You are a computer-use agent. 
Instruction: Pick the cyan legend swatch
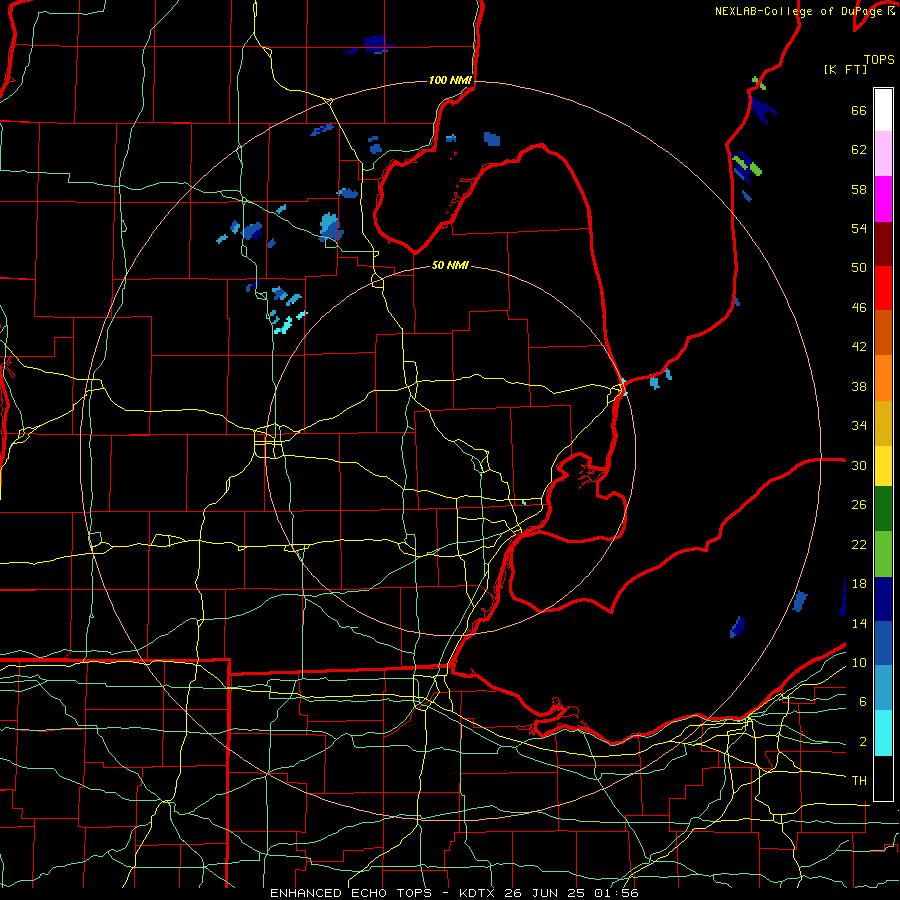click(x=883, y=733)
